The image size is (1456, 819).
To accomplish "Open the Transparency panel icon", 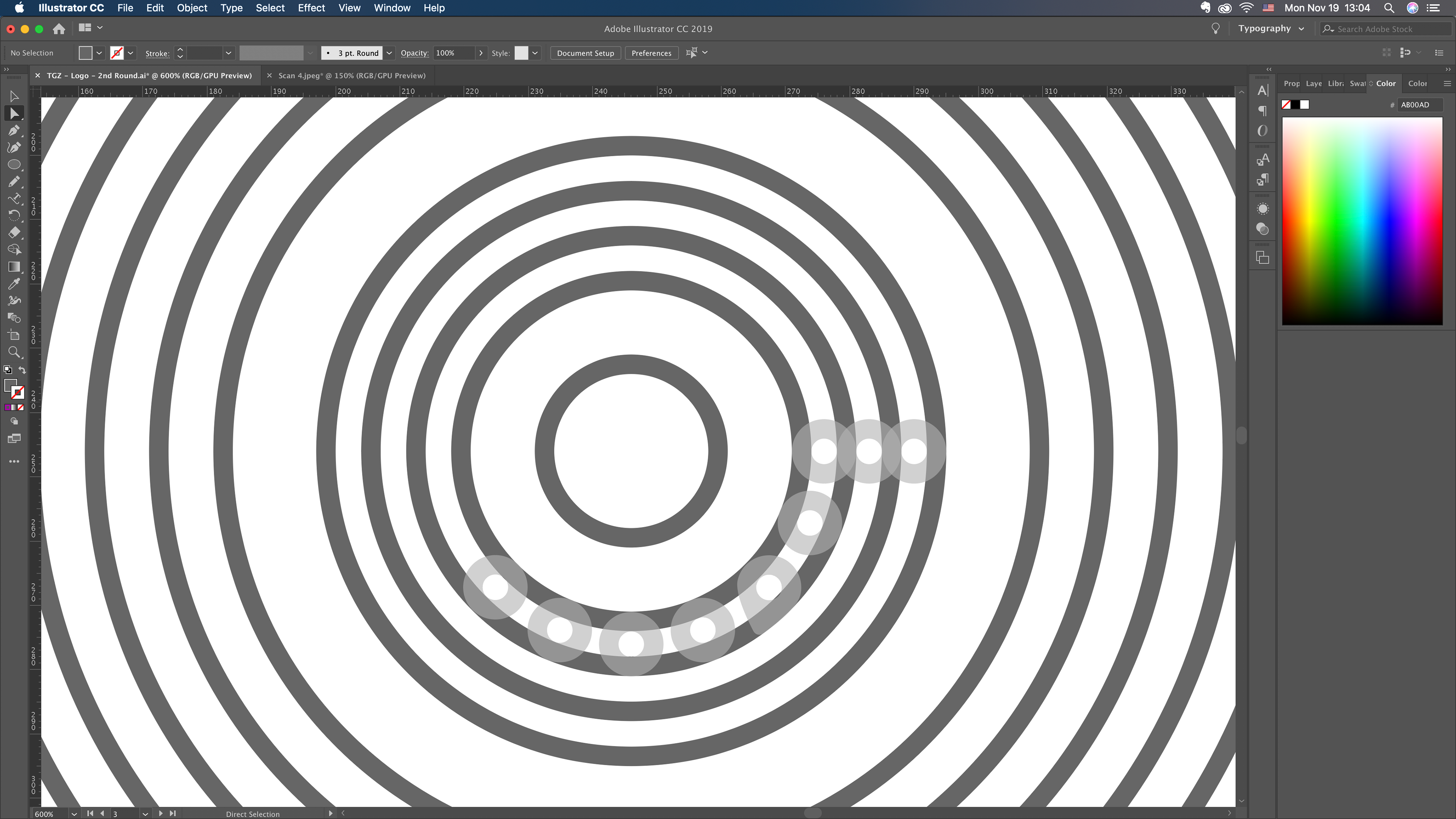I will (x=1262, y=229).
